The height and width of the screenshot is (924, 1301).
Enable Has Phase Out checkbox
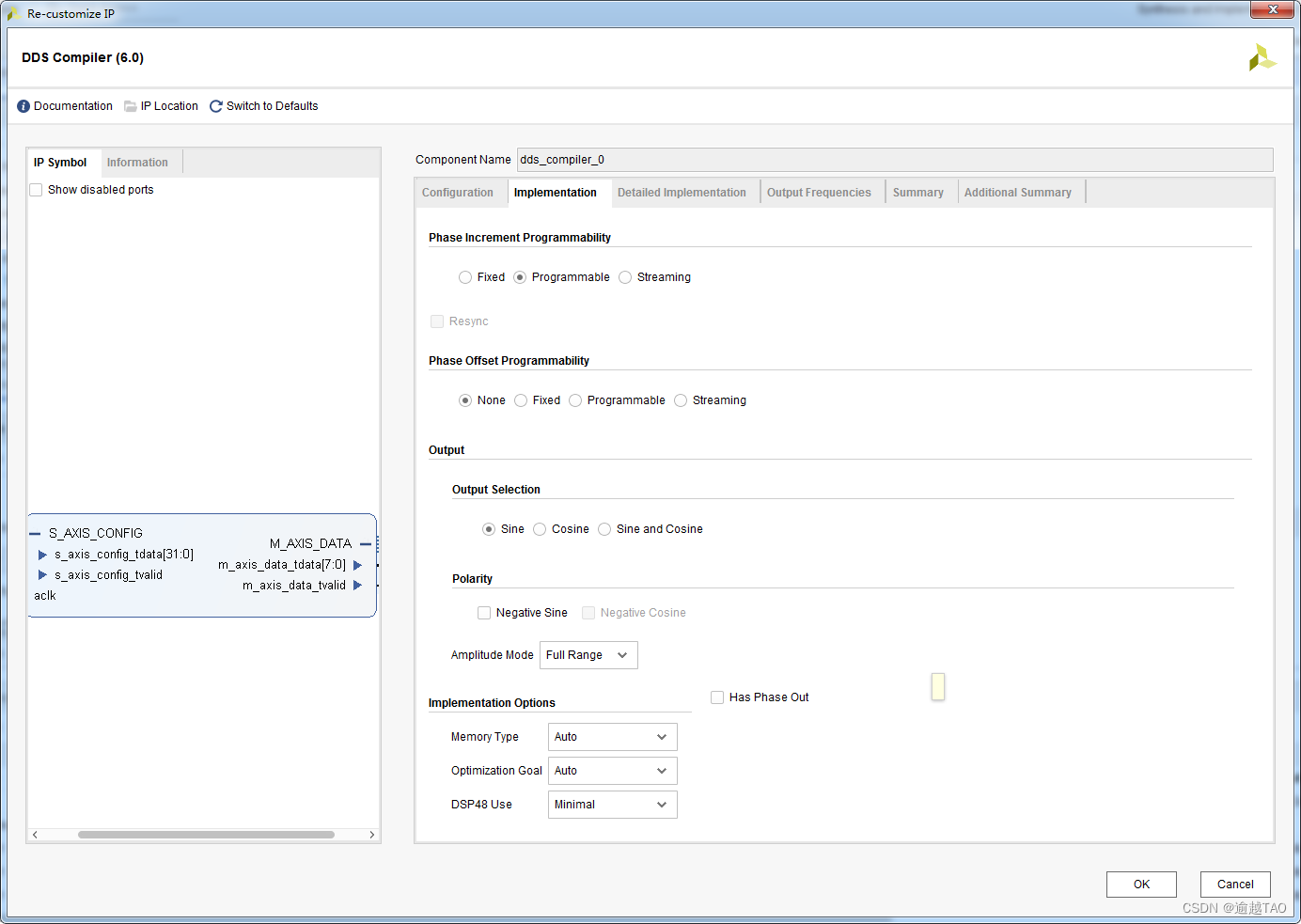[717, 697]
